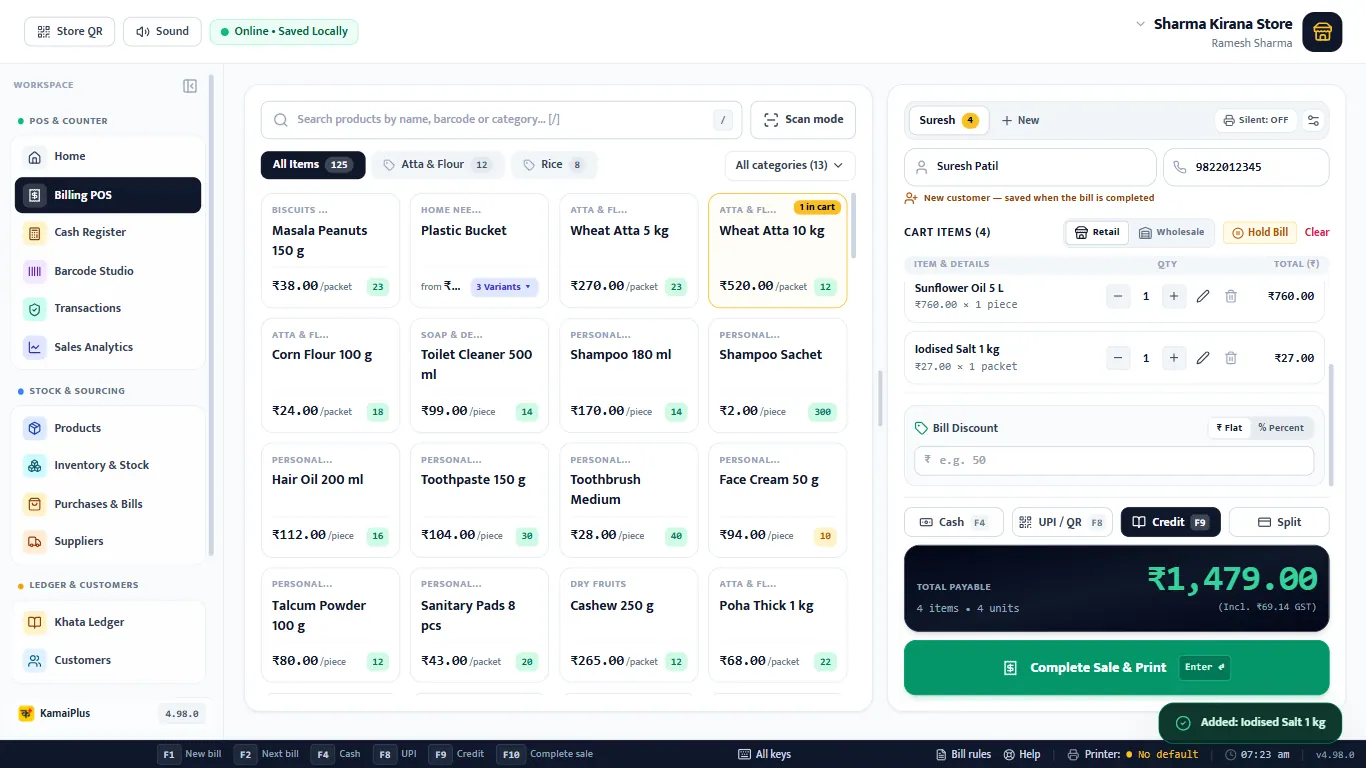Open Store QR code
This screenshot has height=768, width=1366.
tap(70, 32)
